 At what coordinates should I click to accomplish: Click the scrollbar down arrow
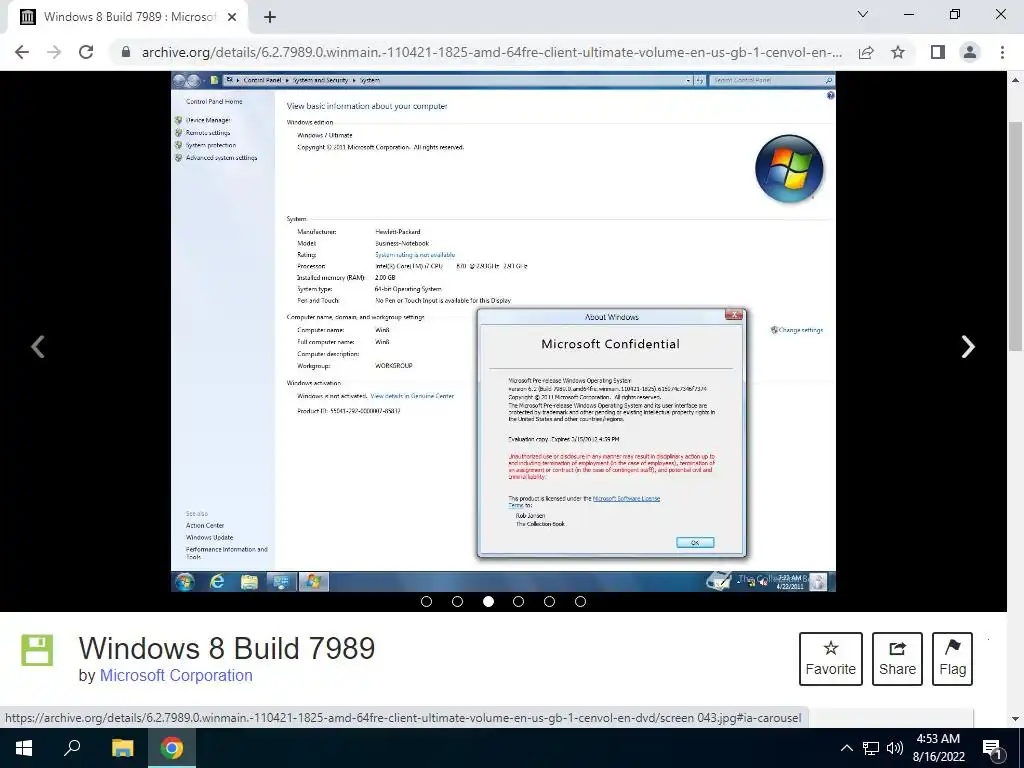pyautogui.click(x=1016, y=719)
